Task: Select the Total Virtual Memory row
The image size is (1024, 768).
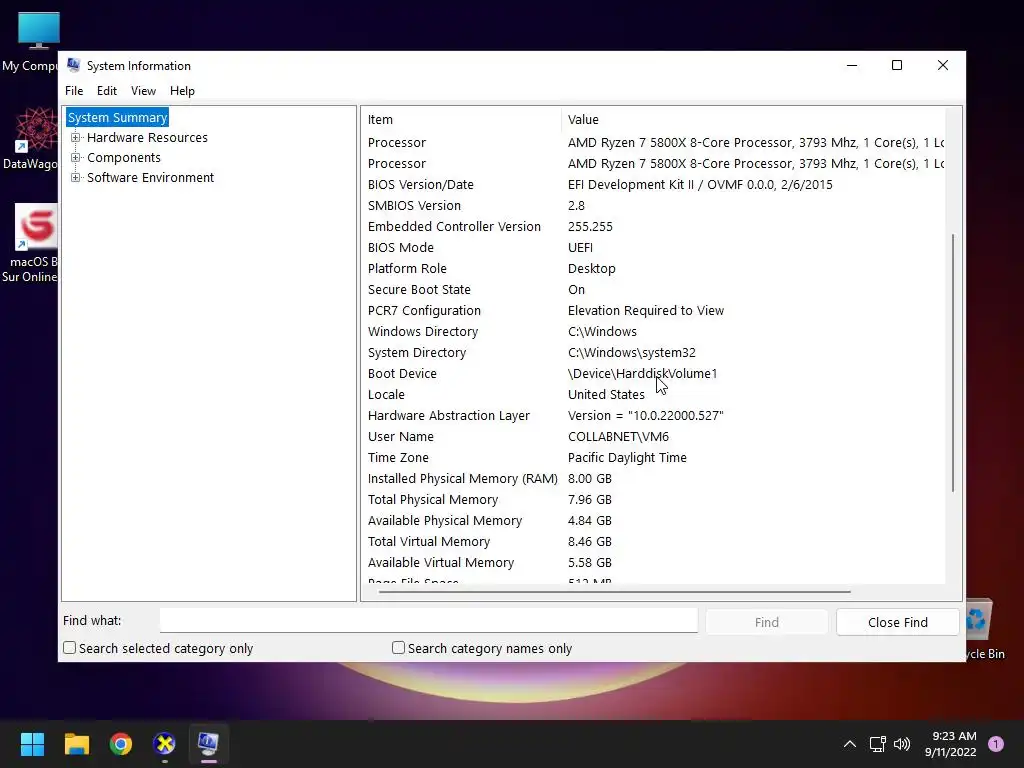Action: 653,541
